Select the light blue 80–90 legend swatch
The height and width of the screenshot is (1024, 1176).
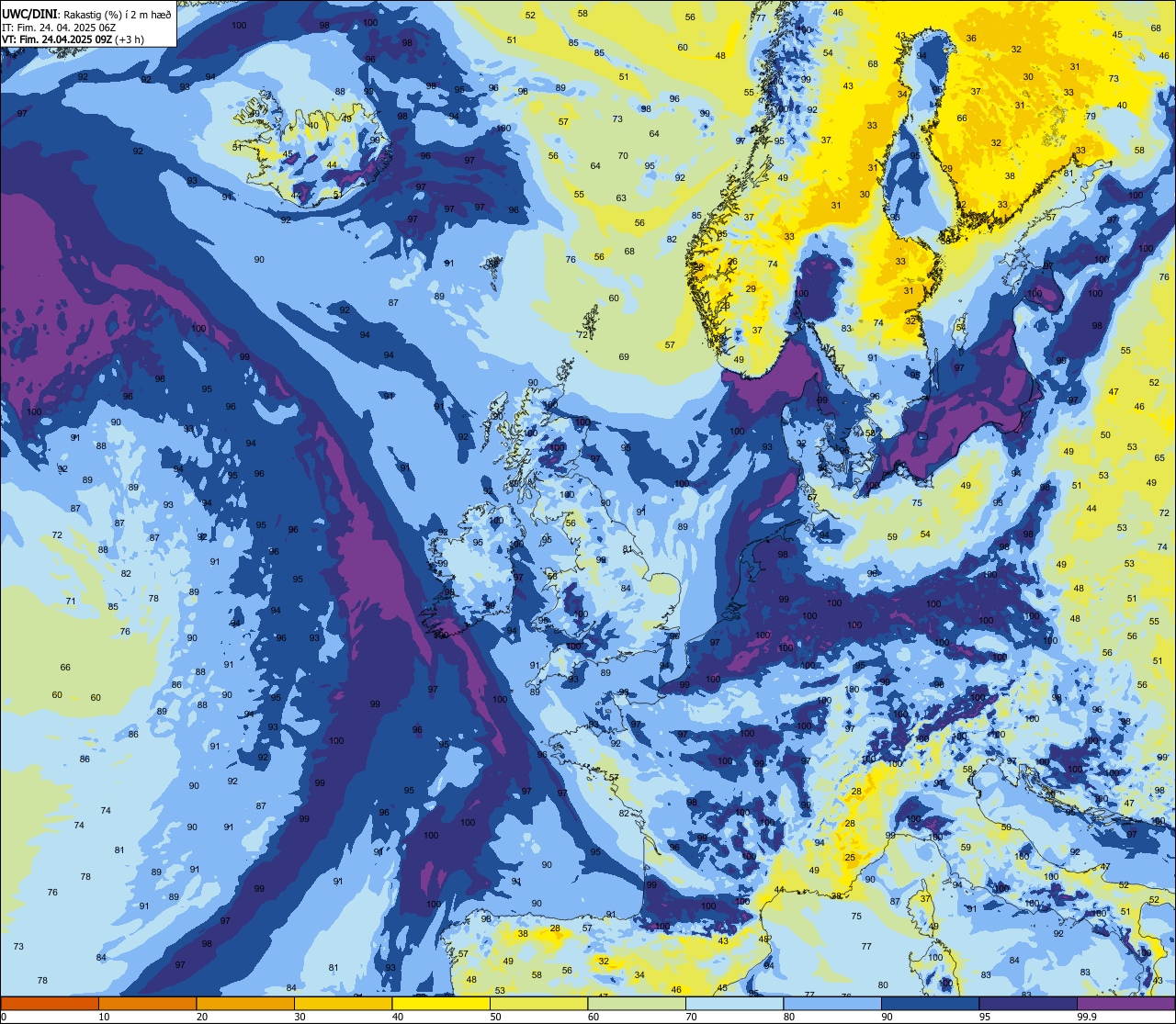[x=832, y=1003]
